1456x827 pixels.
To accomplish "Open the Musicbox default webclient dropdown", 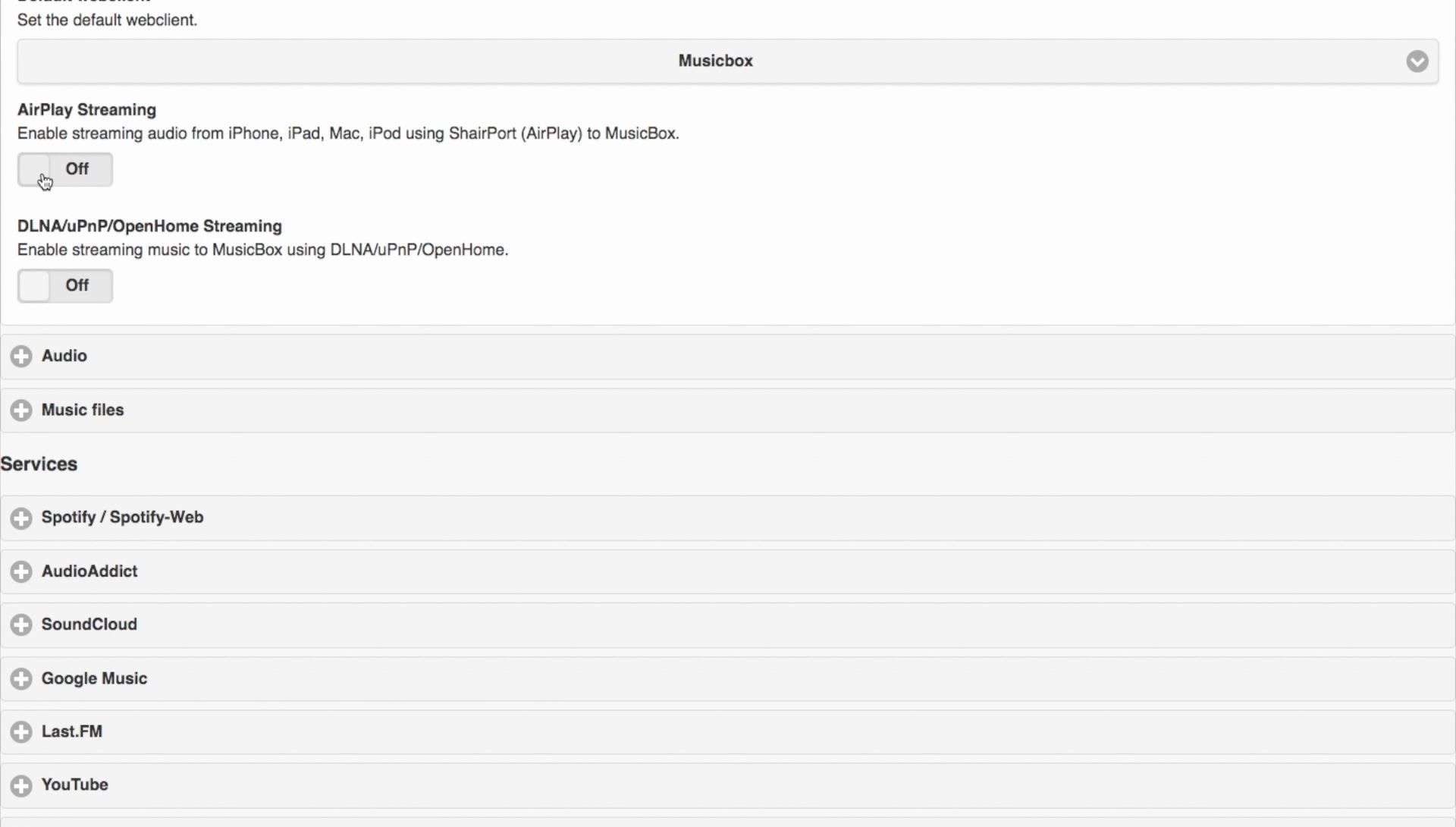I will [715, 61].
